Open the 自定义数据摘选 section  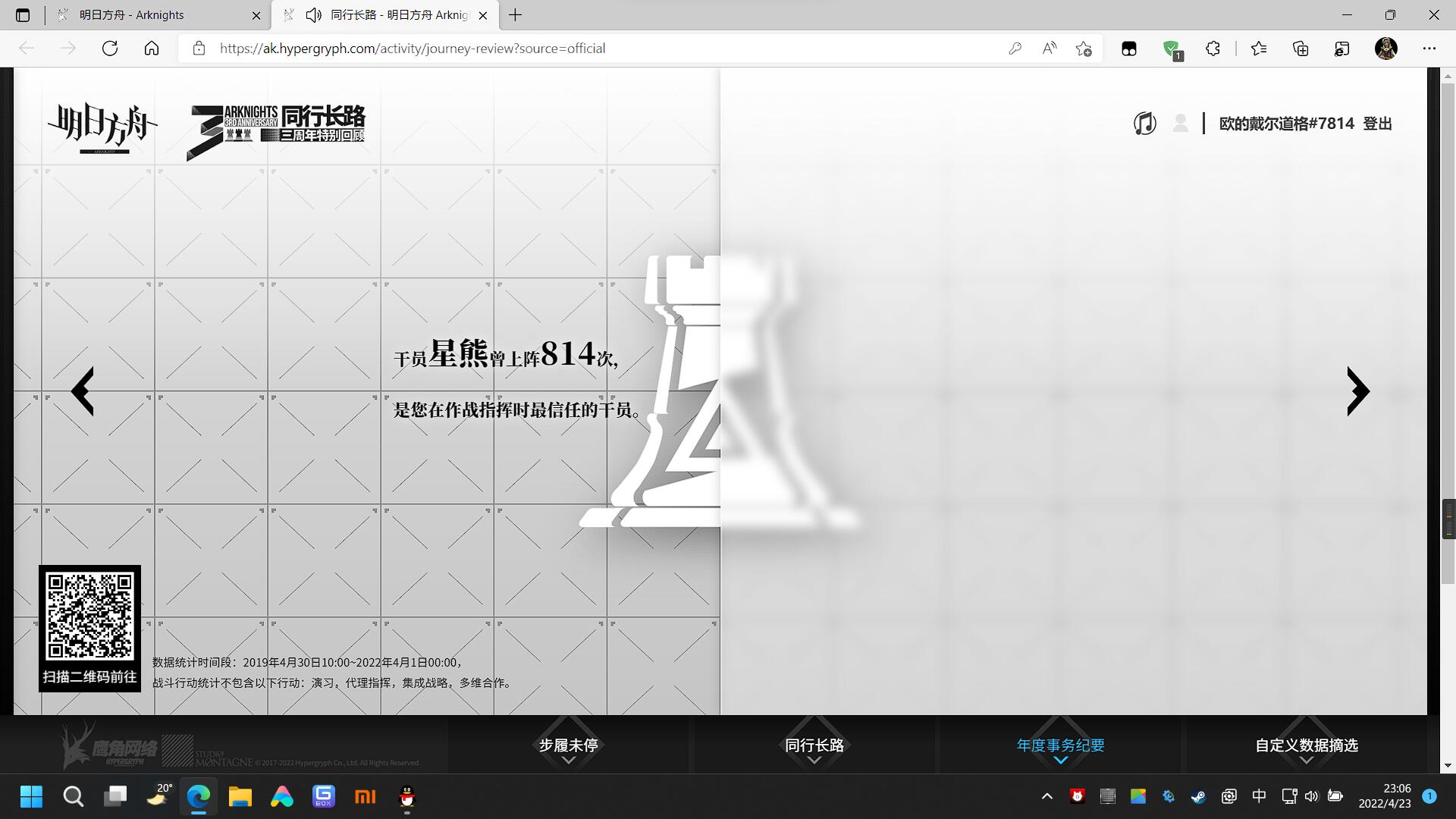pyautogui.click(x=1306, y=745)
